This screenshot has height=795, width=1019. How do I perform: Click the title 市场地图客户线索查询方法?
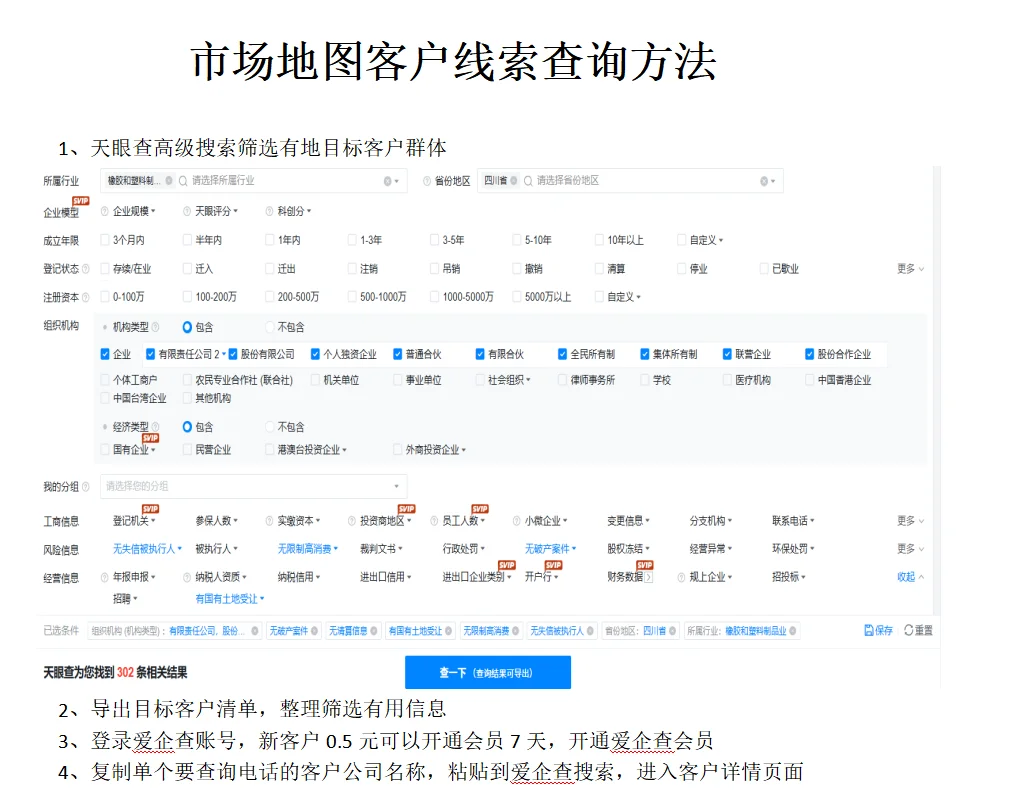point(454,62)
